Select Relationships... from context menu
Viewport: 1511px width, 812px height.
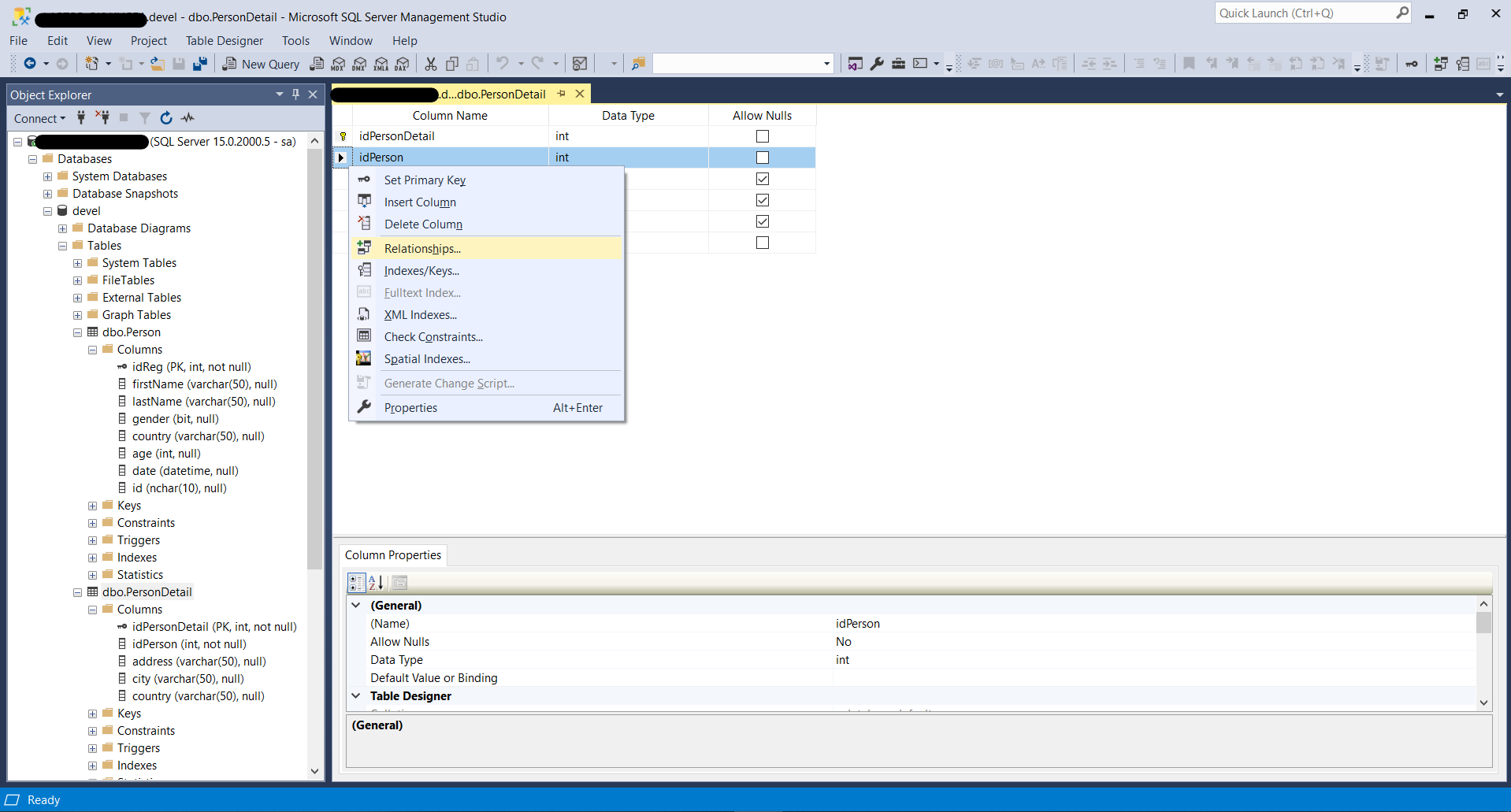[422, 249]
